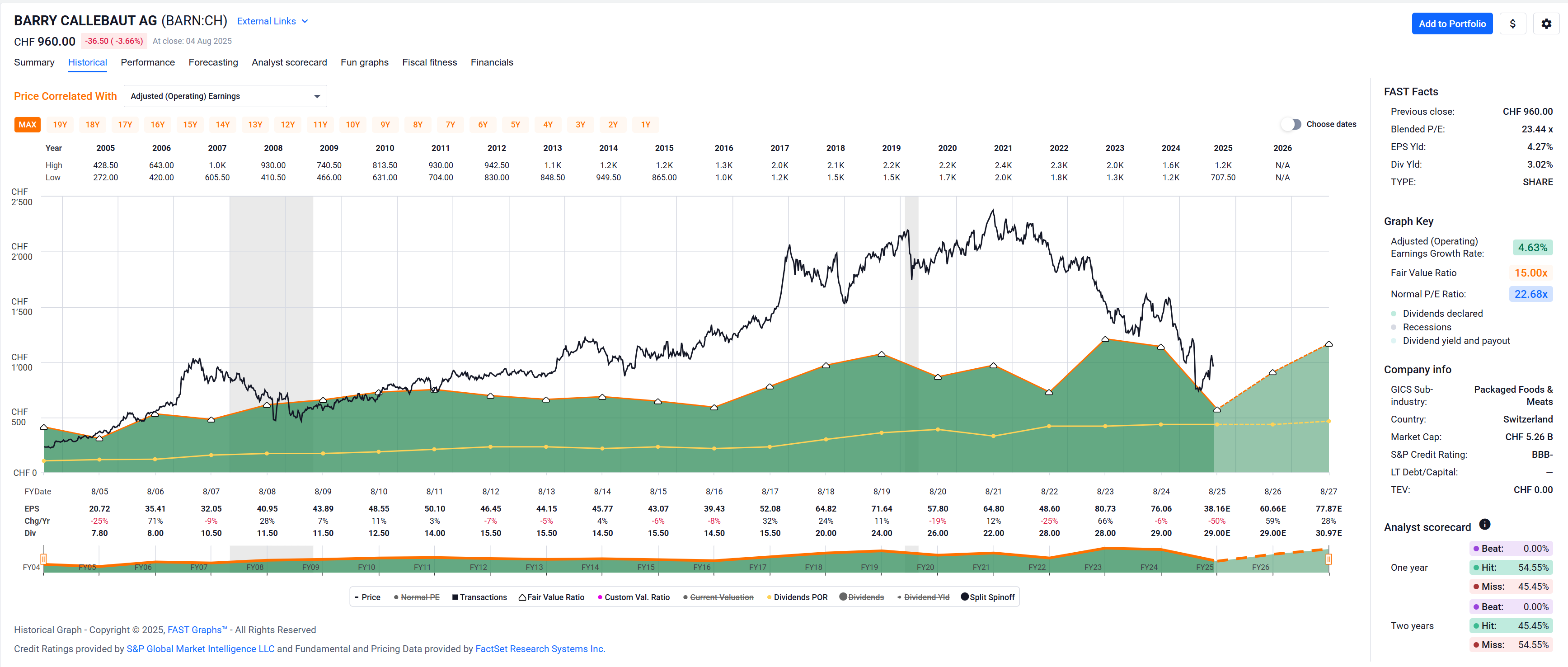The width and height of the screenshot is (1568, 667).
Task: Click the Blended P/E value 23.44 x
Action: 1536,129
